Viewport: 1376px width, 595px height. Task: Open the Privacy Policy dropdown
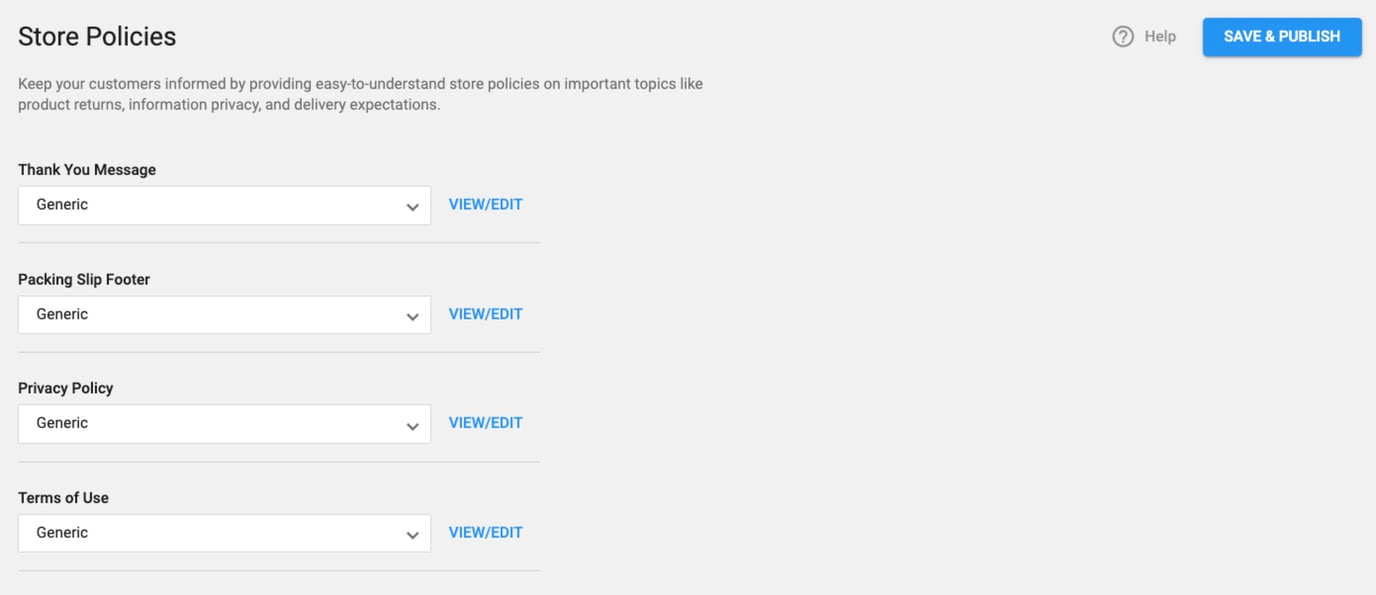pos(224,424)
